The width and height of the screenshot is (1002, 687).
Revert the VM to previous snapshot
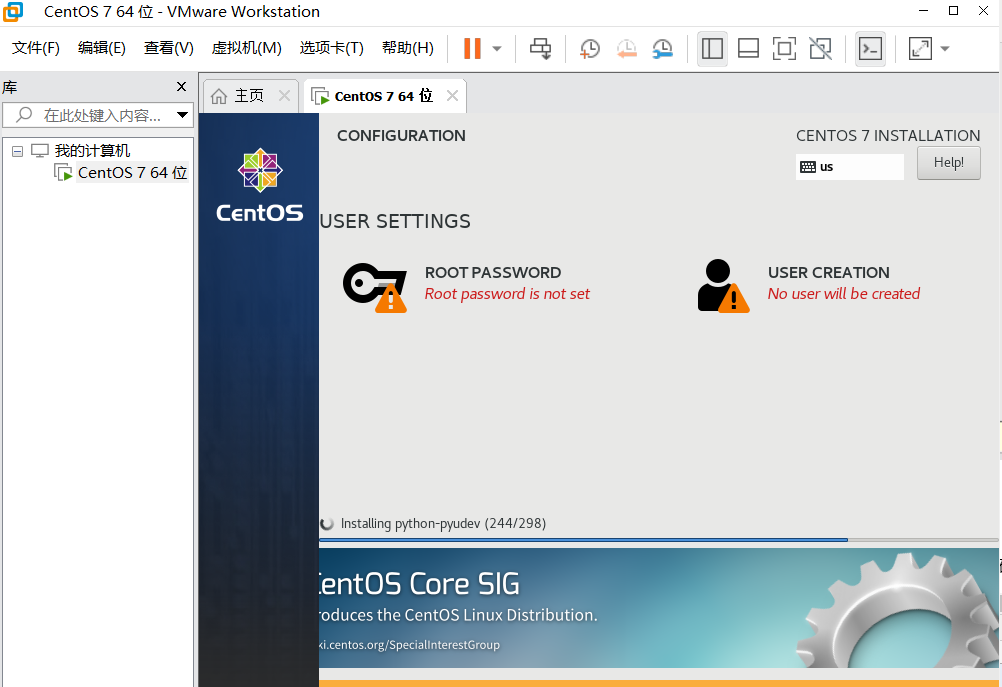(x=626, y=49)
